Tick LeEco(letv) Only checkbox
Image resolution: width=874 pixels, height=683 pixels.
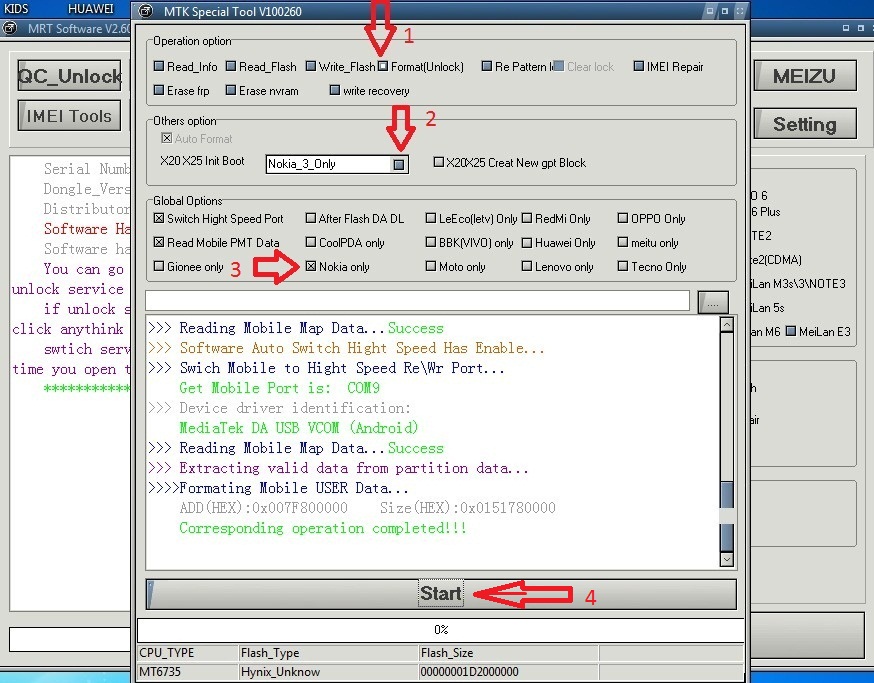coord(431,219)
